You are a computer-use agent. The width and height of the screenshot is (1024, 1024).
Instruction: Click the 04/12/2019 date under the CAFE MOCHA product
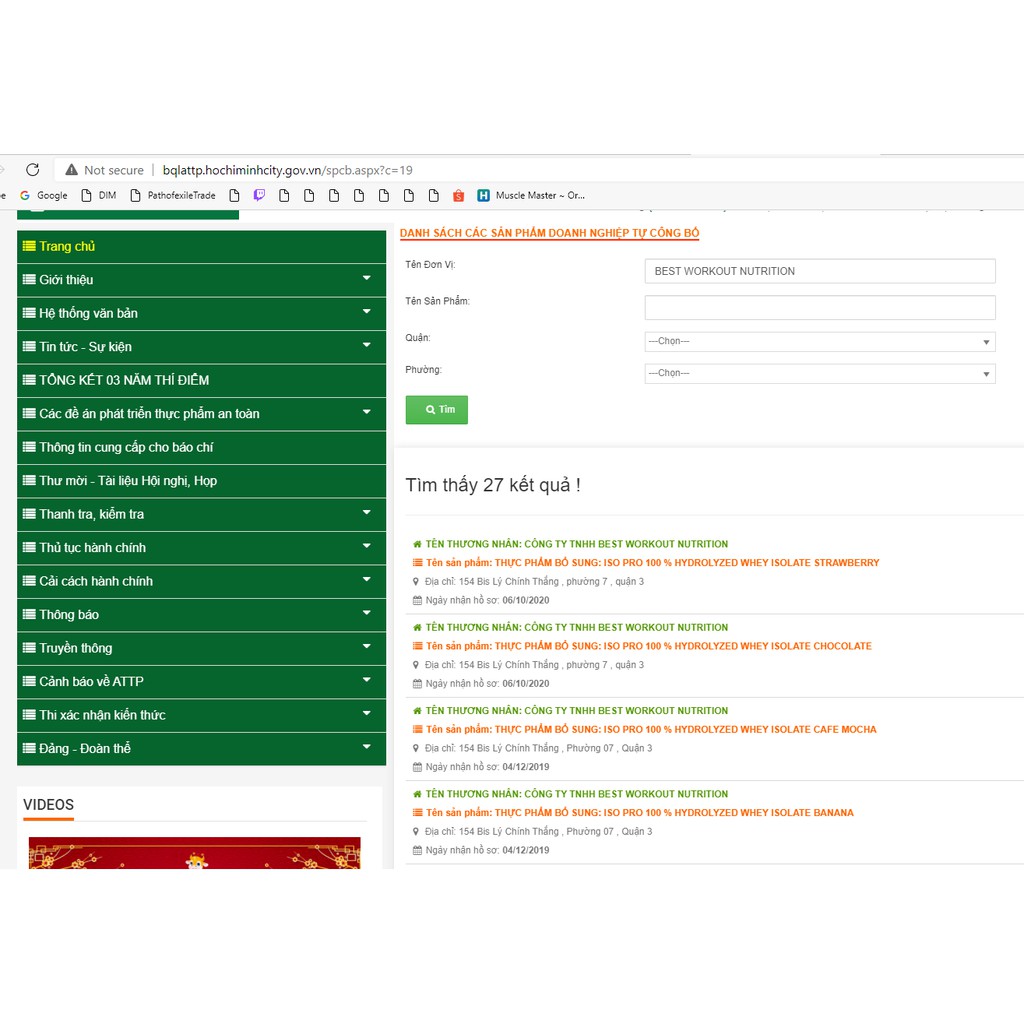pos(526,767)
